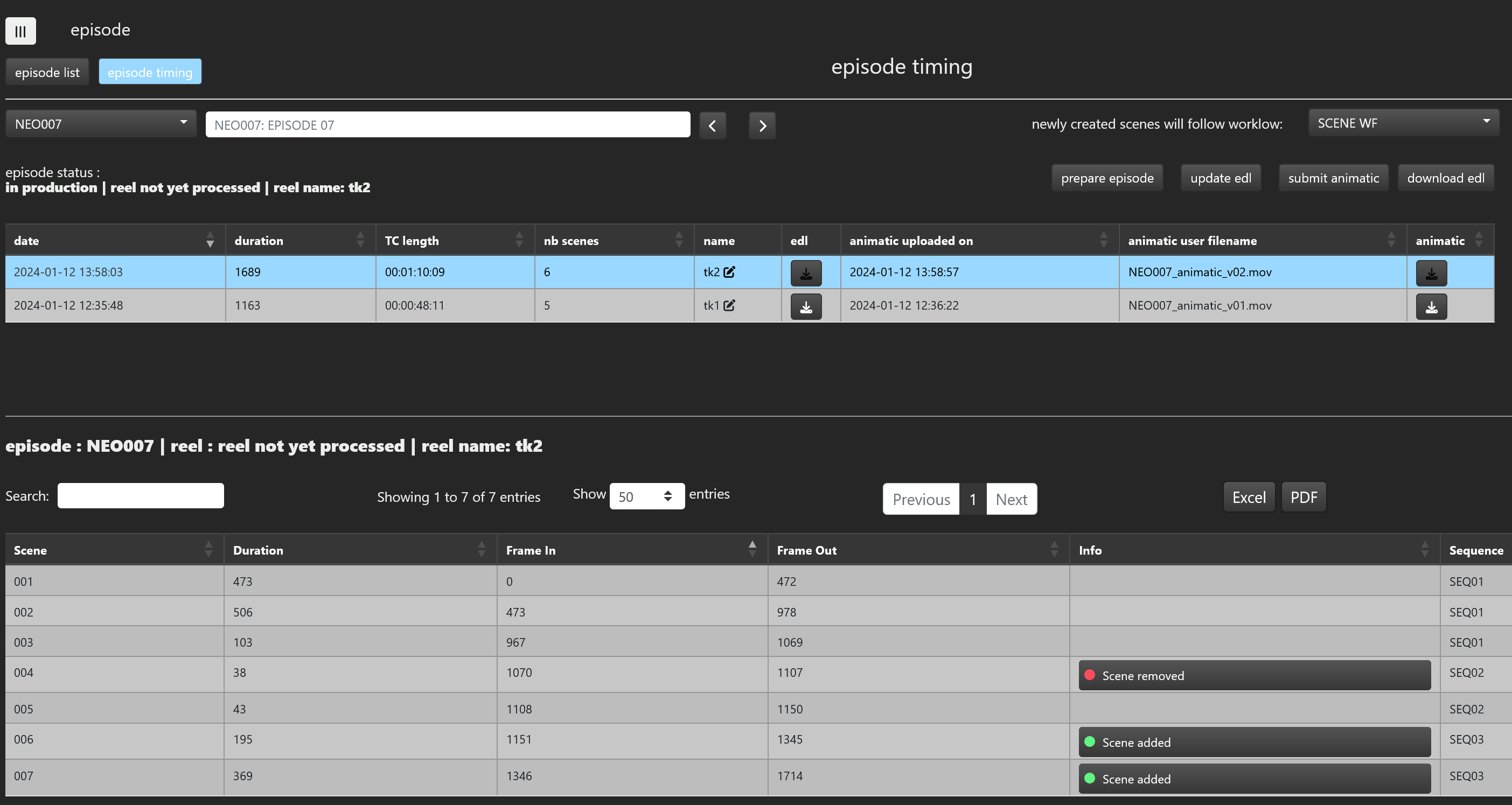The width and height of the screenshot is (1512, 805).
Task: Edit the tk2 reel name
Action: click(729, 272)
